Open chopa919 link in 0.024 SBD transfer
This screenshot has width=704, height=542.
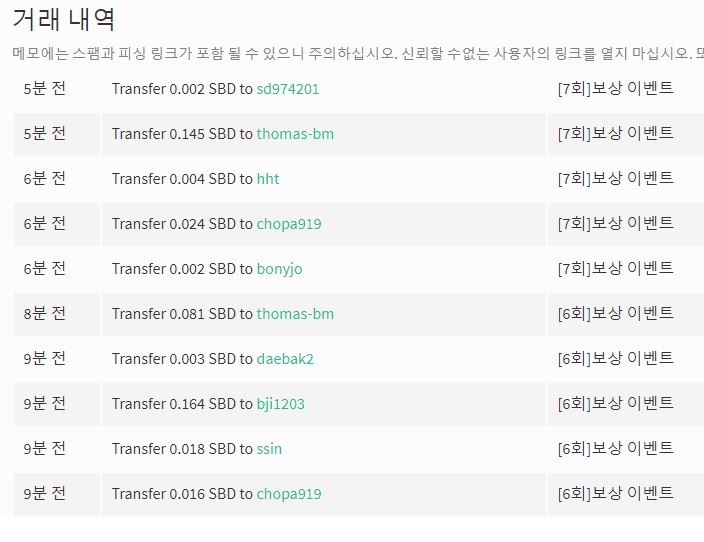(x=289, y=224)
